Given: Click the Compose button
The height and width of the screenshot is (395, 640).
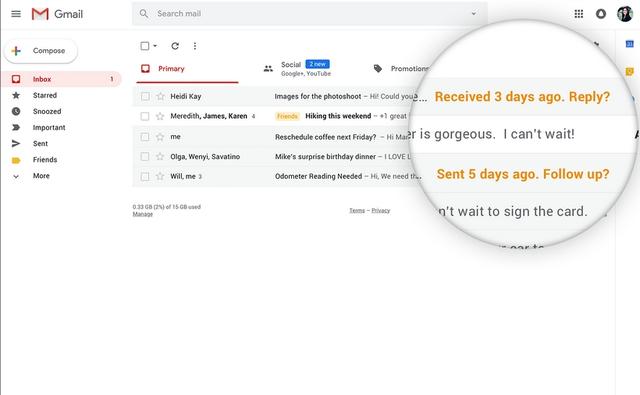Looking at the screenshot, I should point(40,51).
